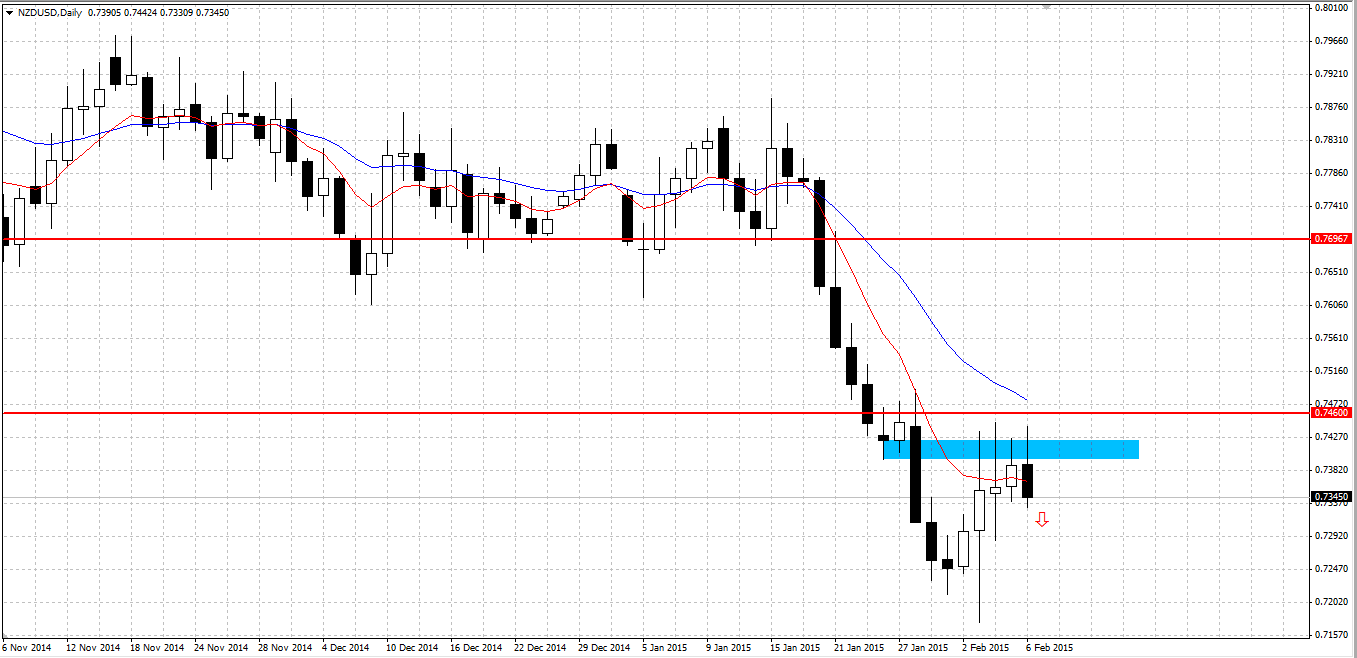Screen dimensions: 1357x658
Task: Click the 28 Nov 2014 date label
Action: (285, 648)
